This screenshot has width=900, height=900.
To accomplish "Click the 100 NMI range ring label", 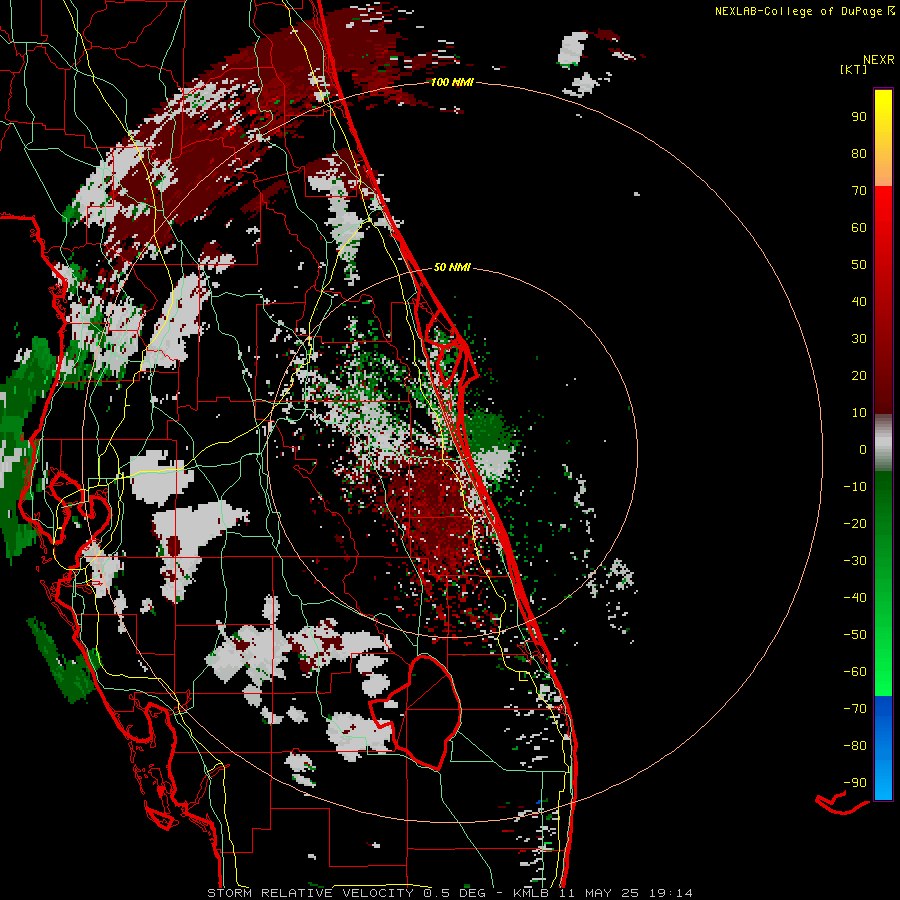I will (452, 83).
